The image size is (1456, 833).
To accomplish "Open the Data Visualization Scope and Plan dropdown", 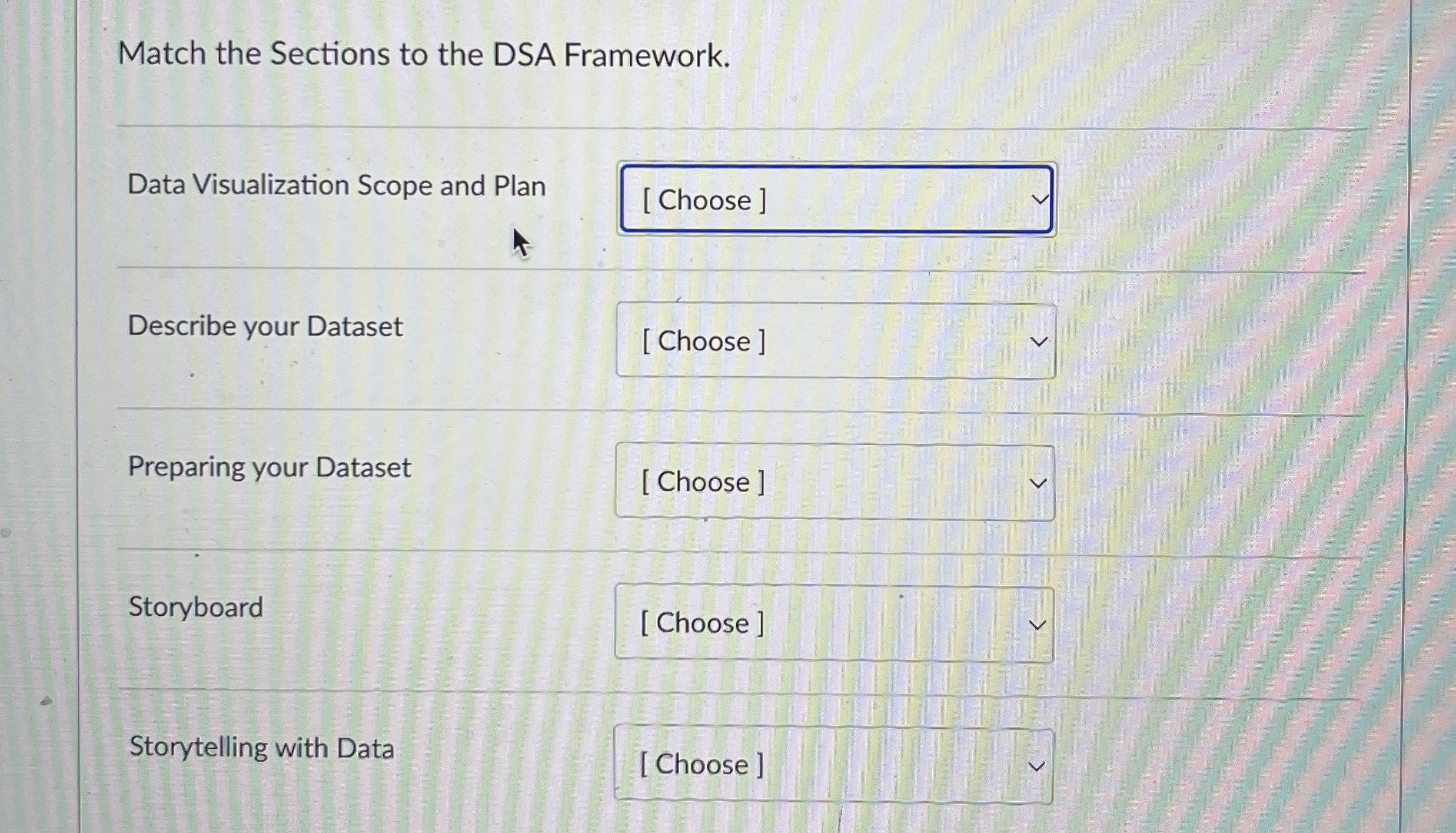I will (x=836, y=200).
